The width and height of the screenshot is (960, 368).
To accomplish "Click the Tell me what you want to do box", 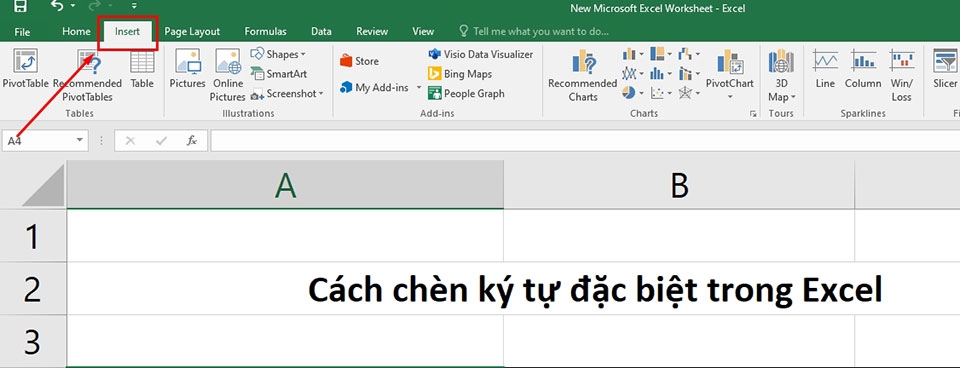I will (x=534, y=31).
